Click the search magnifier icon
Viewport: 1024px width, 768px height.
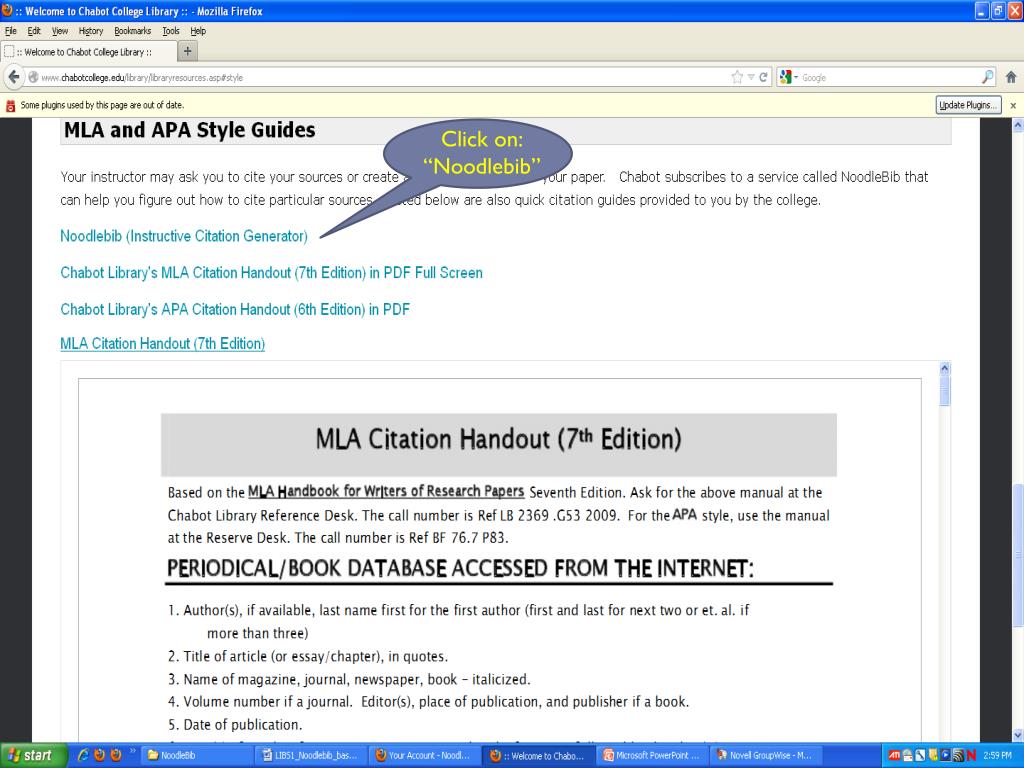[988, 77]
